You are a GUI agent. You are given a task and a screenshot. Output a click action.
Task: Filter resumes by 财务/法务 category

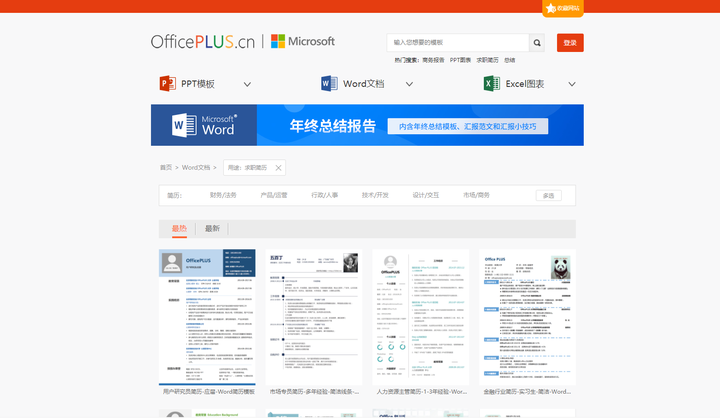click(223, 196)
